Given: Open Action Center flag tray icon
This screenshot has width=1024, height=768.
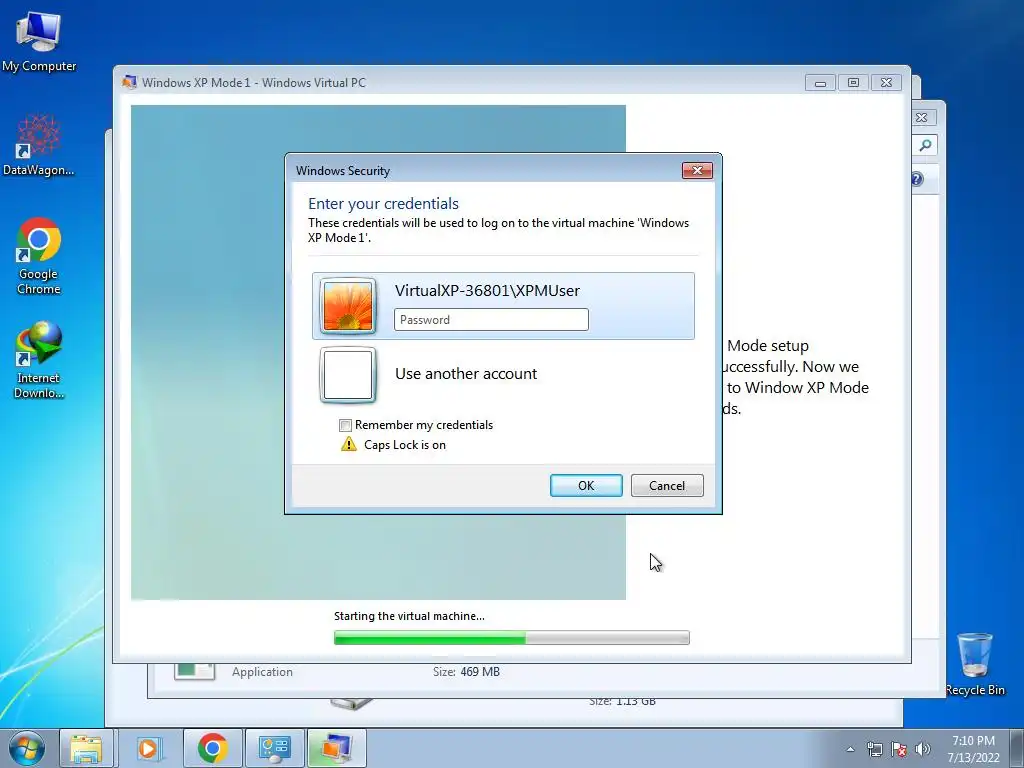Looking at the screenshot, I should [899, 749].
